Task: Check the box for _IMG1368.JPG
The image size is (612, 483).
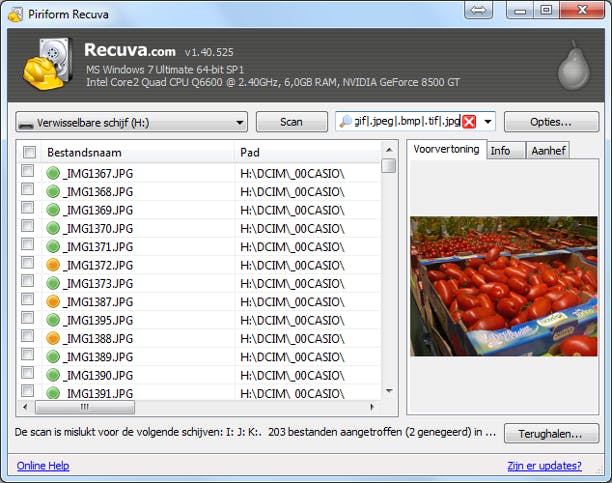Action: point(27,189)
